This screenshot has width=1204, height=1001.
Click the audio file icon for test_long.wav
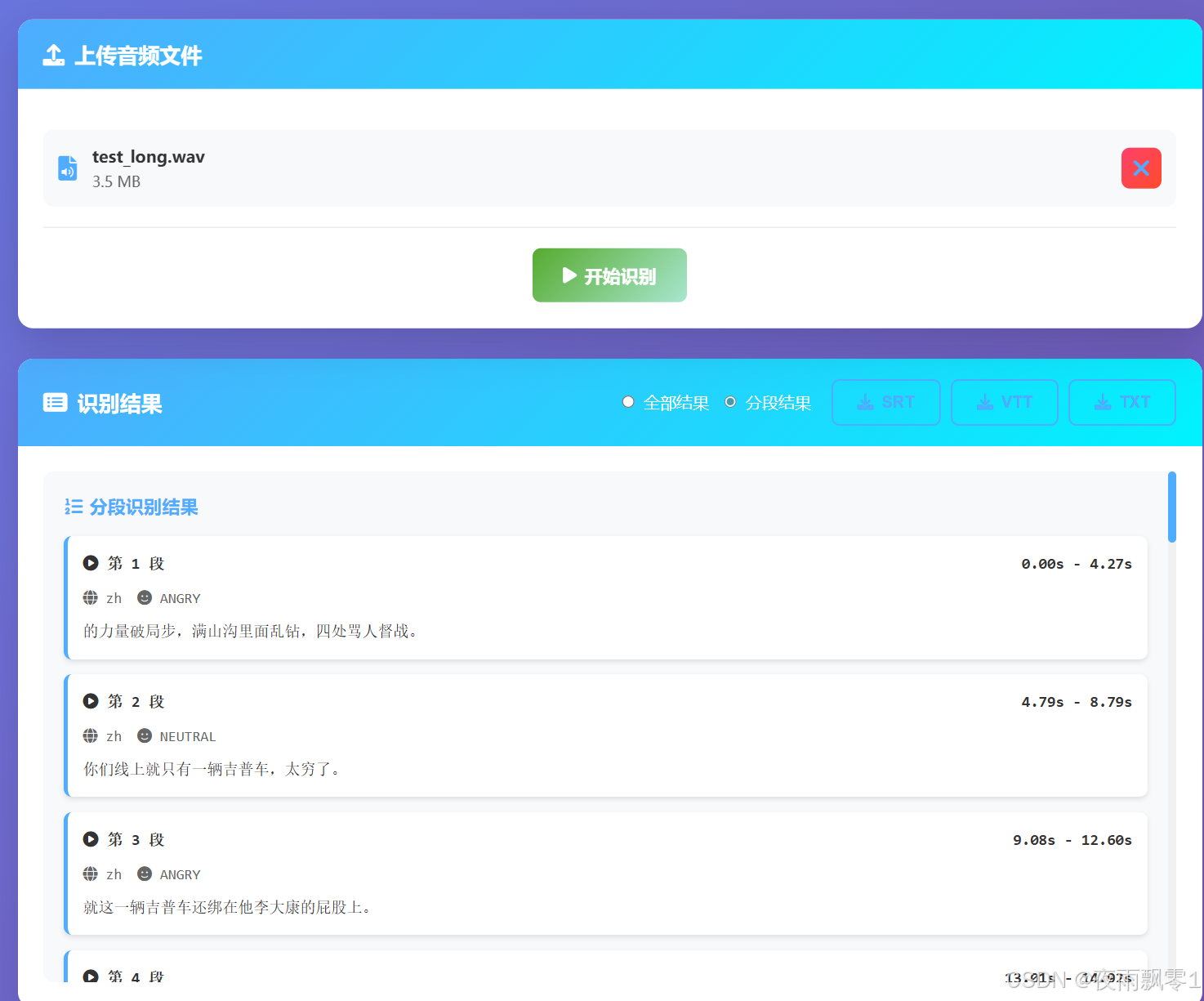[x=68, y=168]
